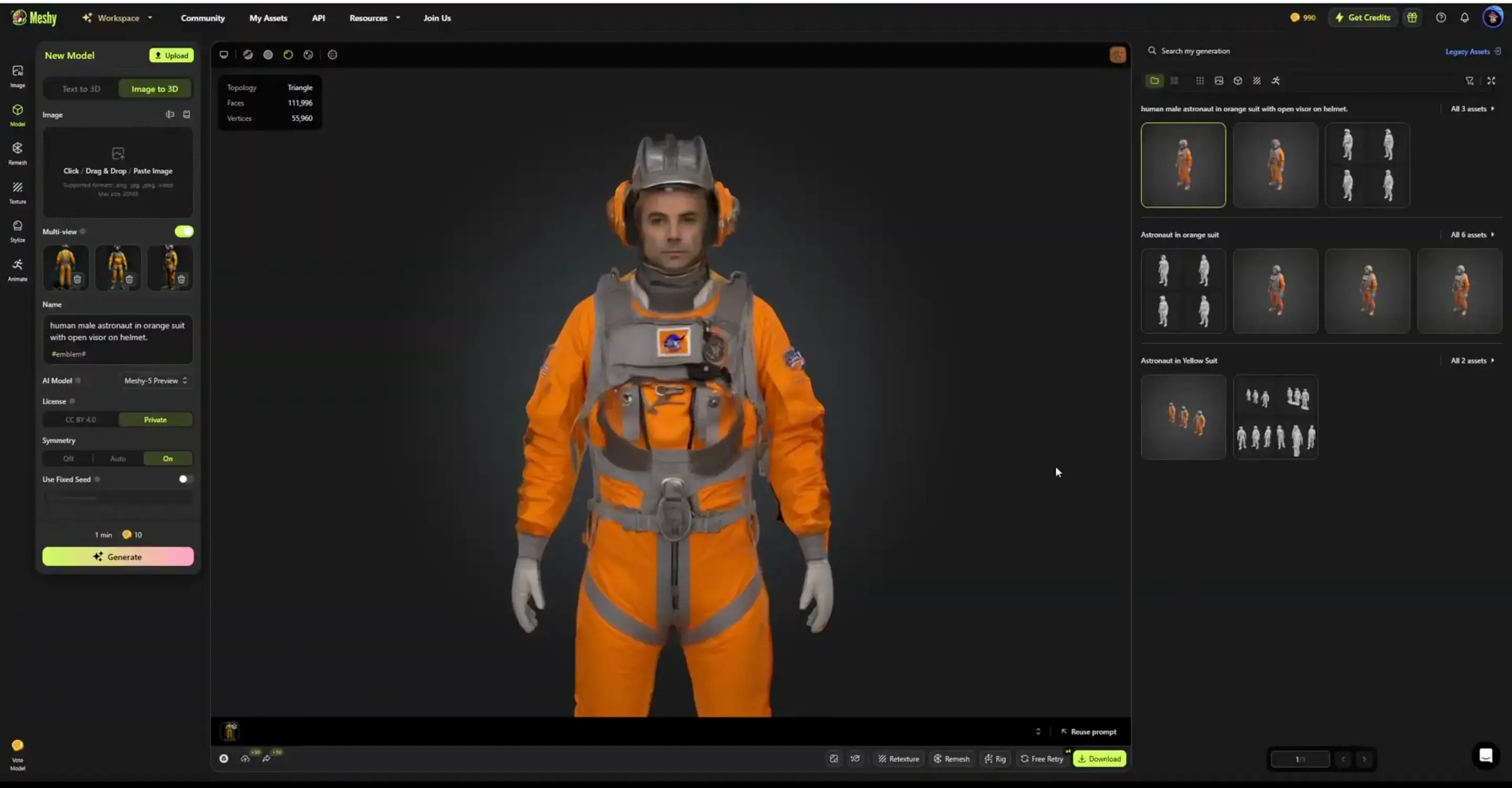
Task: Select the Remesh tool in the left sidebar
Action: pos(17,153)
